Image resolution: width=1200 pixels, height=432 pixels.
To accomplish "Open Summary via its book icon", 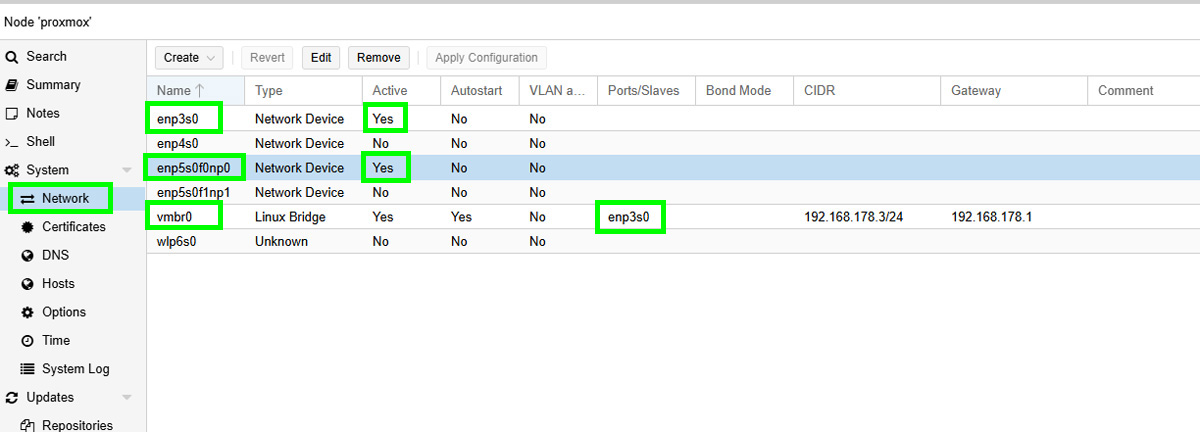I will [x=12, y=85].
